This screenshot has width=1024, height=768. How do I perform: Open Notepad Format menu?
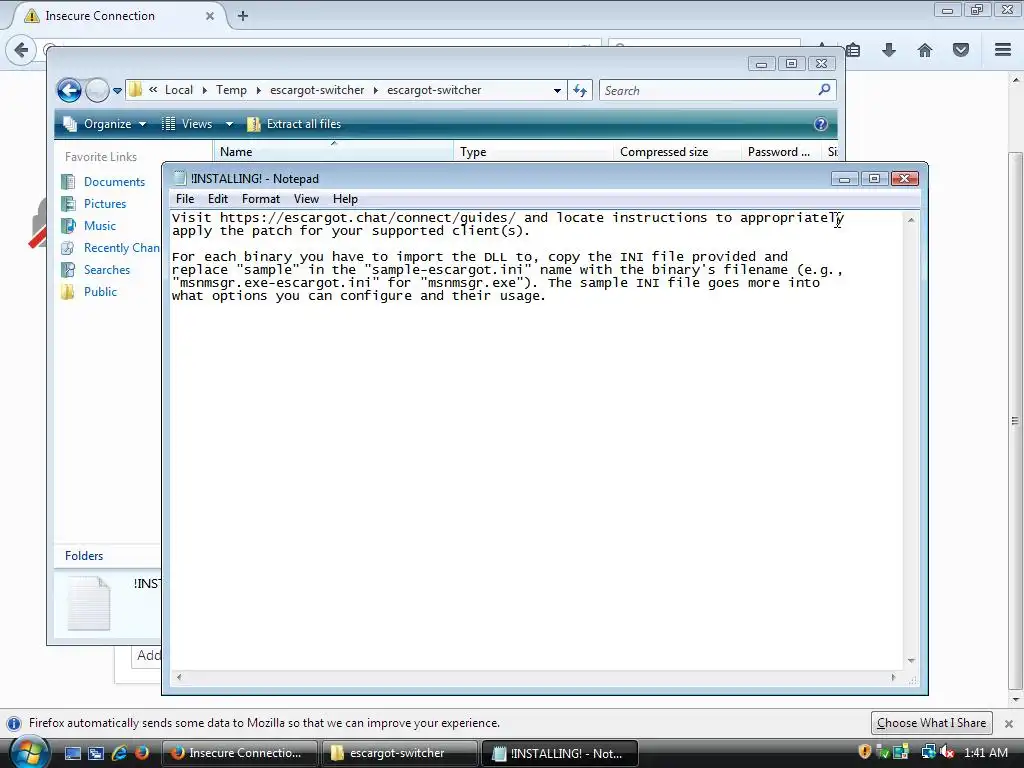tap(261, 199)
